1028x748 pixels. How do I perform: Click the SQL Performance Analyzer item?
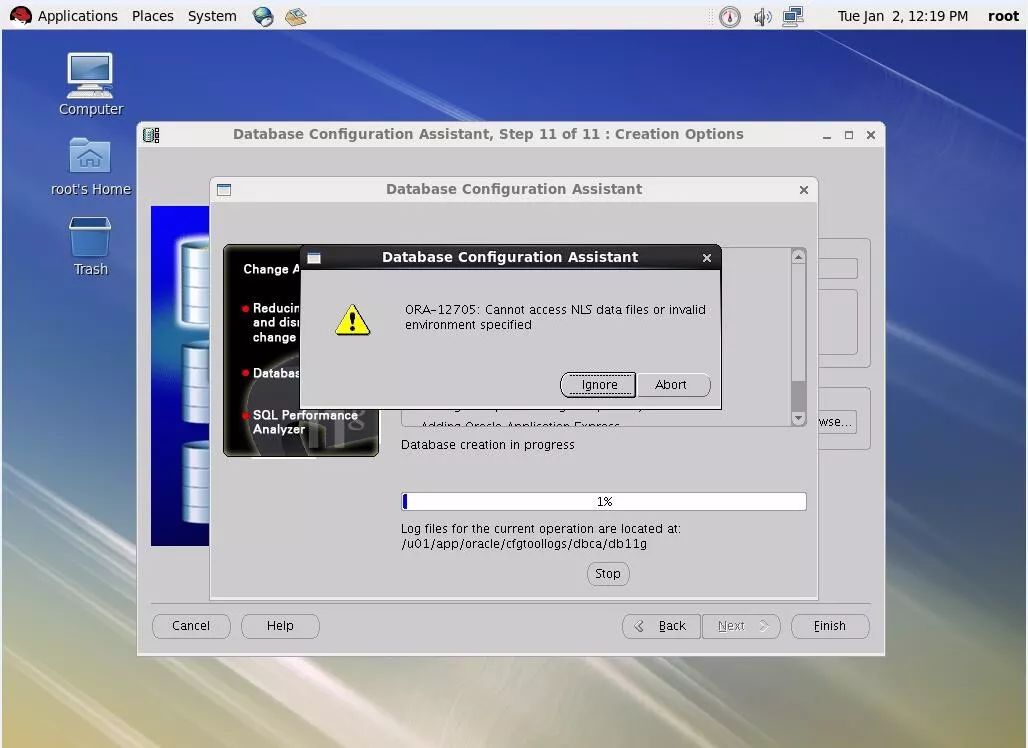pos(306,422)
